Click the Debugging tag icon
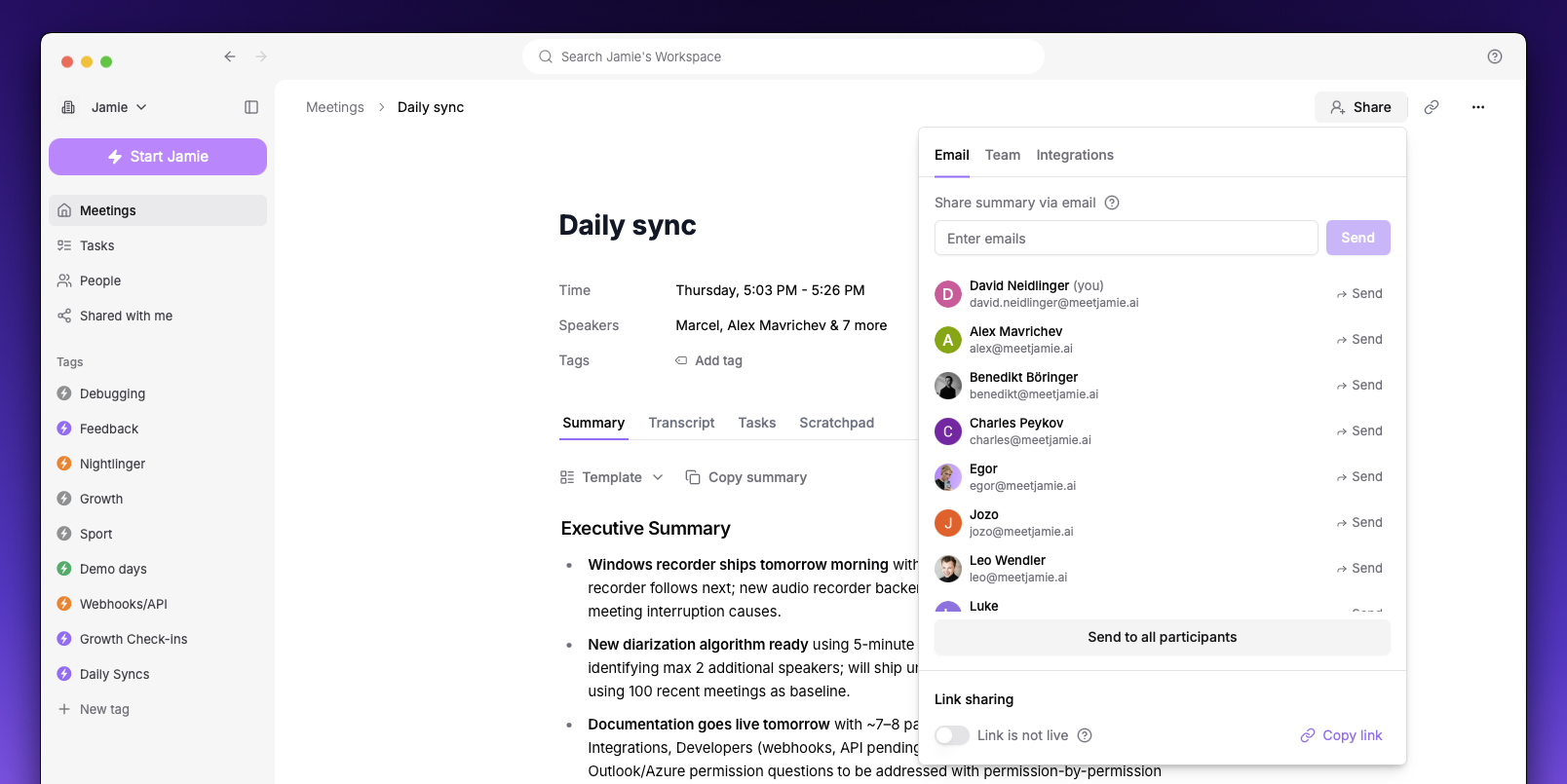Image resolution: width=1567 pixels, height=784 pixels. tap(64, 393)
